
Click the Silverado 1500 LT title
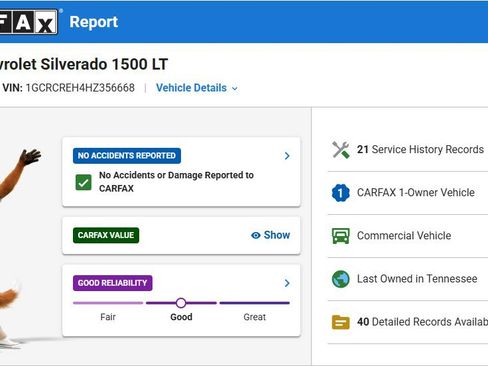(84, 64)
